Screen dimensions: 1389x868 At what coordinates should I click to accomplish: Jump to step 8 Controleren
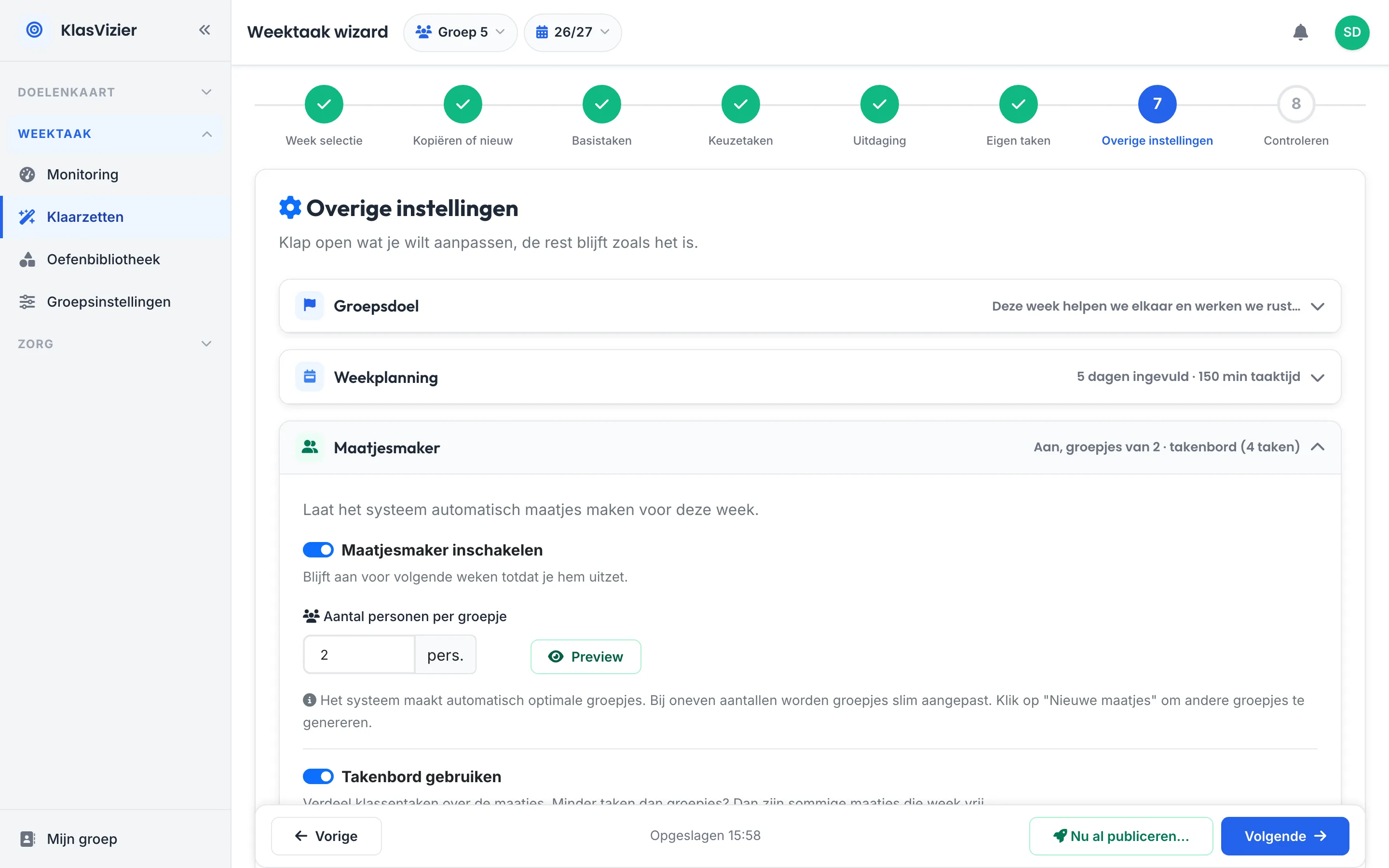click(1296, 104)
